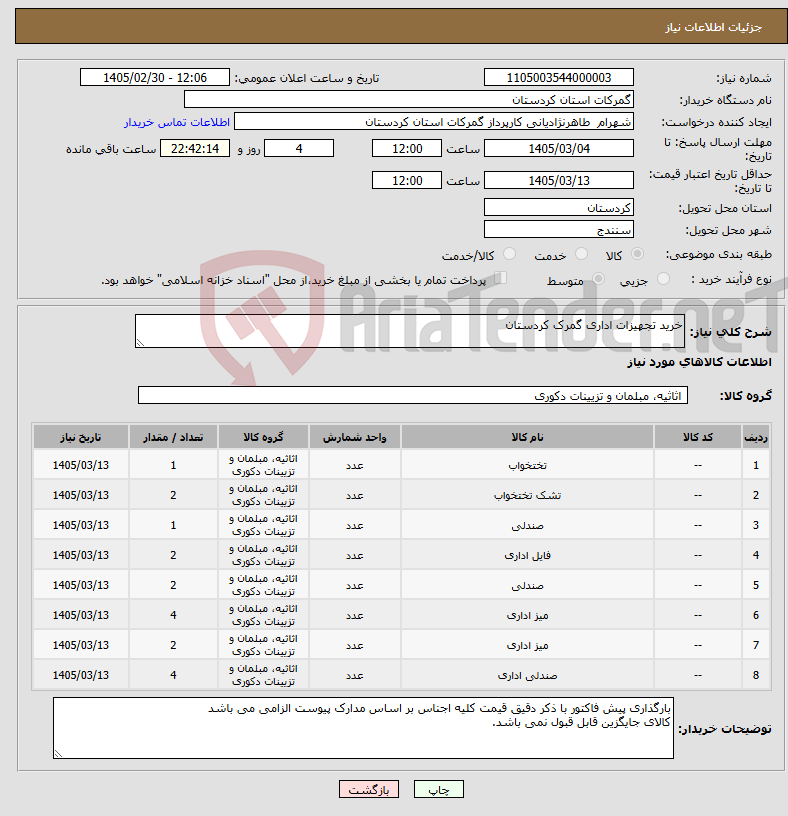Choose the جزیی purchase type radio
Screen dimensions: 788x816
pyautogui.click(x=663, y=279)
